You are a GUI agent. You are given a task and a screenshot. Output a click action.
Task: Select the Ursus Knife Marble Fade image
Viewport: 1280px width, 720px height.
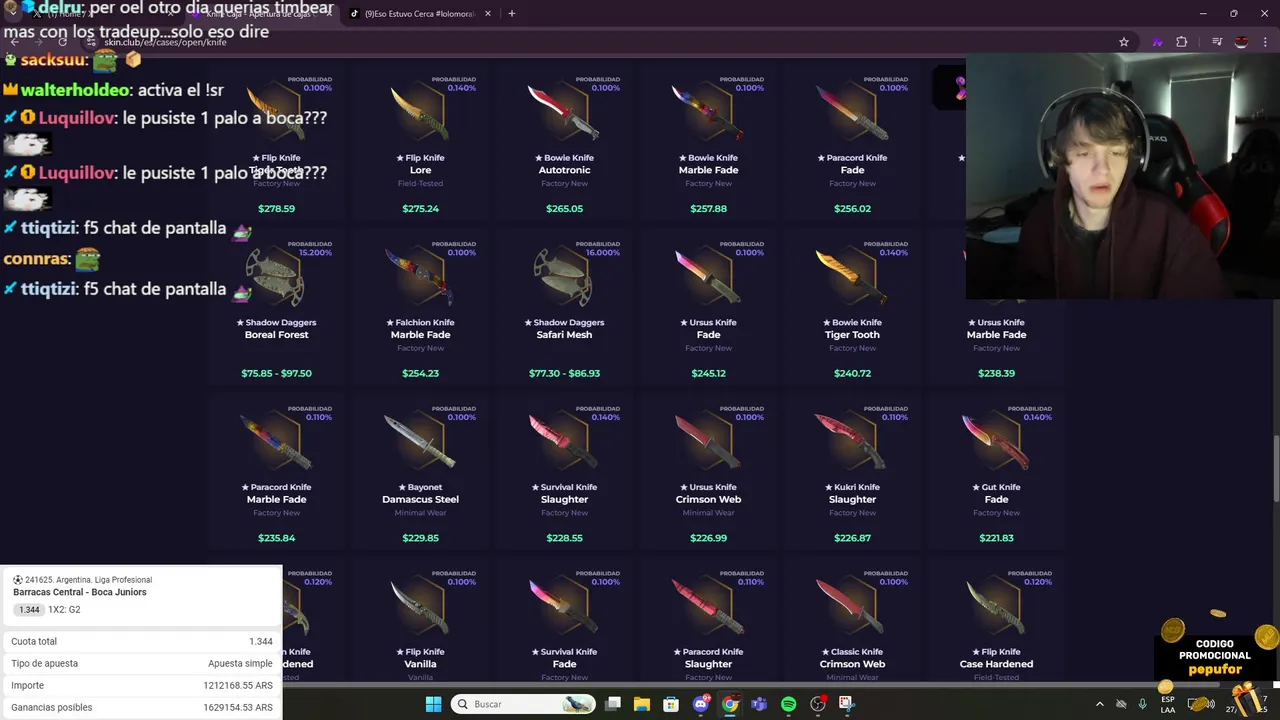[x=996, y=277]
